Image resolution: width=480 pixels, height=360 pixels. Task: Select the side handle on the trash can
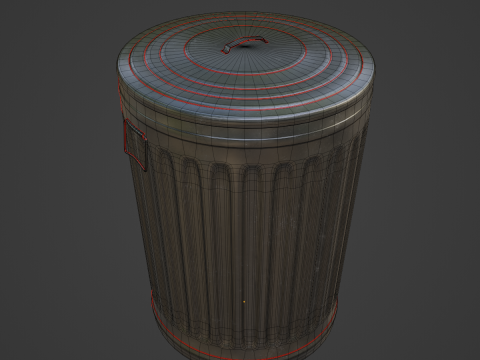135,145
